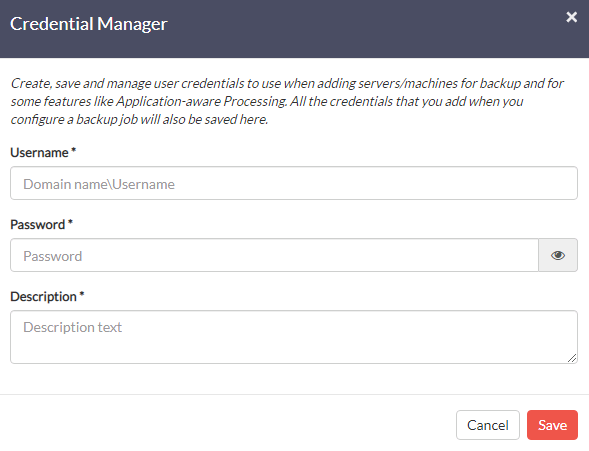Viewport: 589px width, 451px height.
Task: Toggle password visibility with the eye icon
Action: [558, 255]
